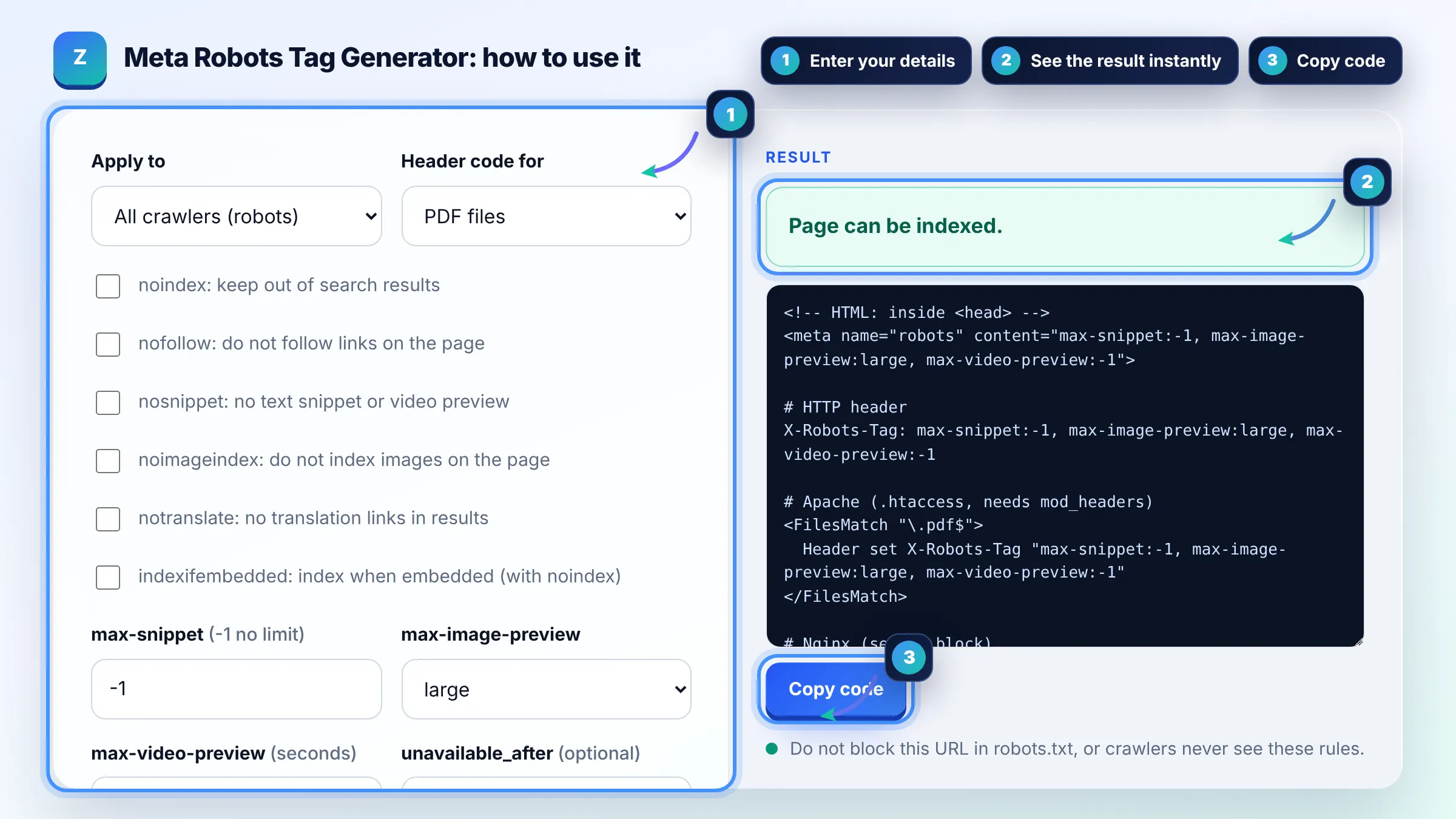Click the 'max-video-preview (seconds)' label
Image resolution: width=1456 pixels, height=819 pixels.
tap(224, 753)
